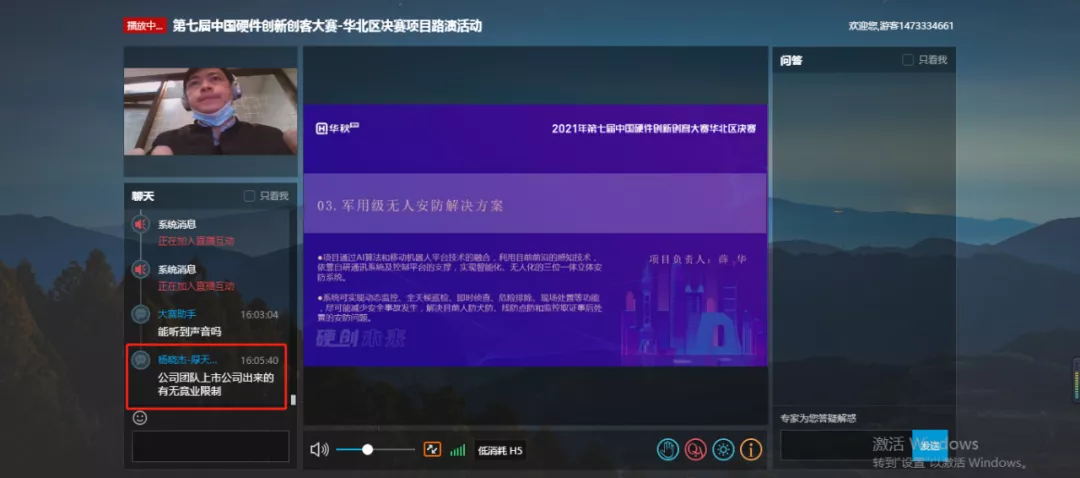Viewport: 1080px width, 478px height.
Task: Click the chat panel scrollbar thumb
Action: [x=293, y=399]
